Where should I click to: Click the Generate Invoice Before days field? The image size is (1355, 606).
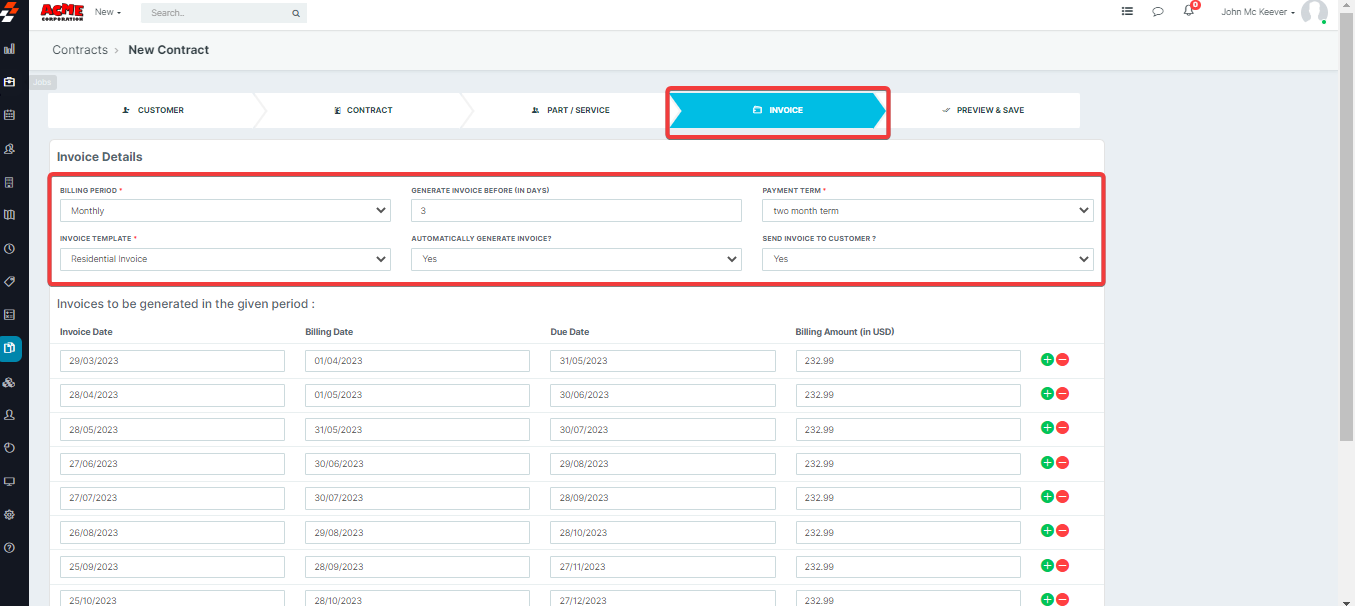[x=576, y=211]
